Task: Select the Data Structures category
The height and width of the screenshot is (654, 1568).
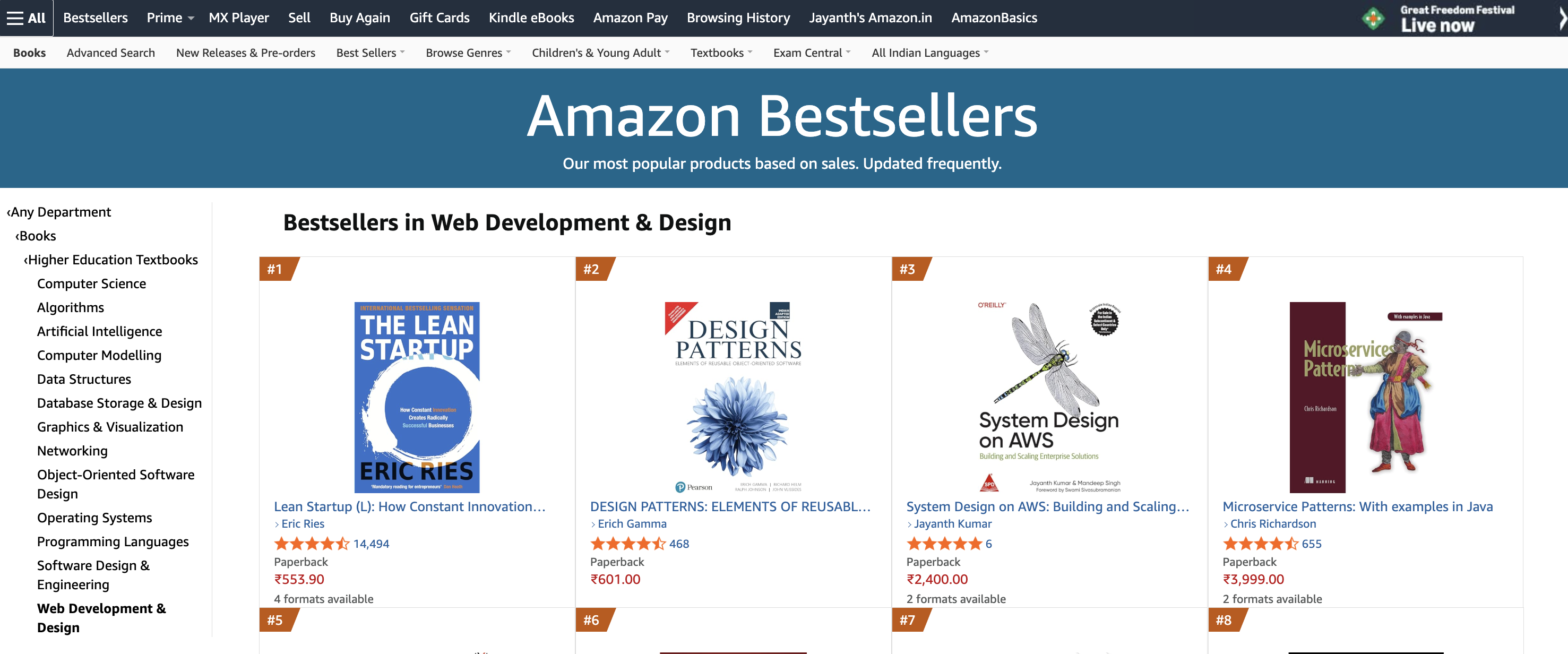Action: coord(84,380)
